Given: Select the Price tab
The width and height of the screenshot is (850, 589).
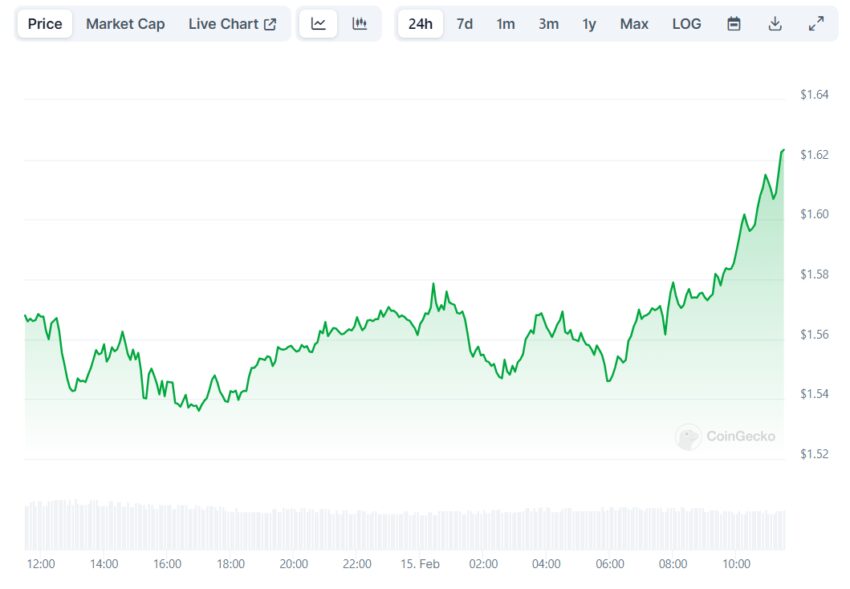Looking at the screenshot, I should tap(45, 24).
